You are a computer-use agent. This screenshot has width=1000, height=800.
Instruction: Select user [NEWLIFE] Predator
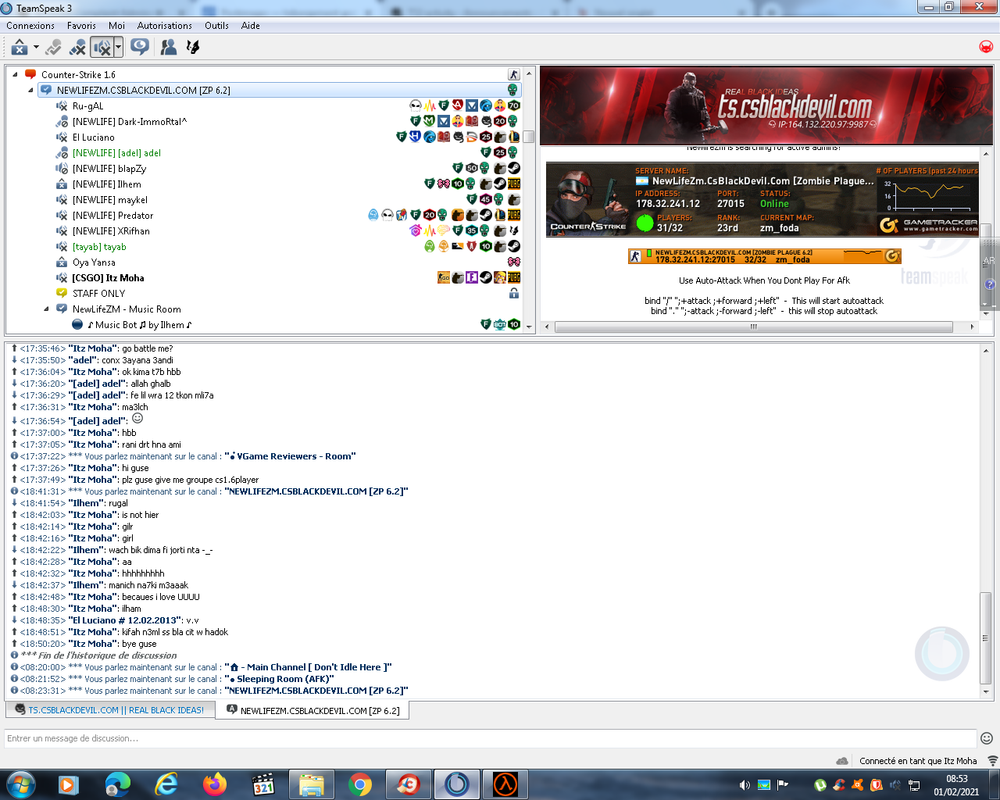pyautogui.click(x=112, y=216)
